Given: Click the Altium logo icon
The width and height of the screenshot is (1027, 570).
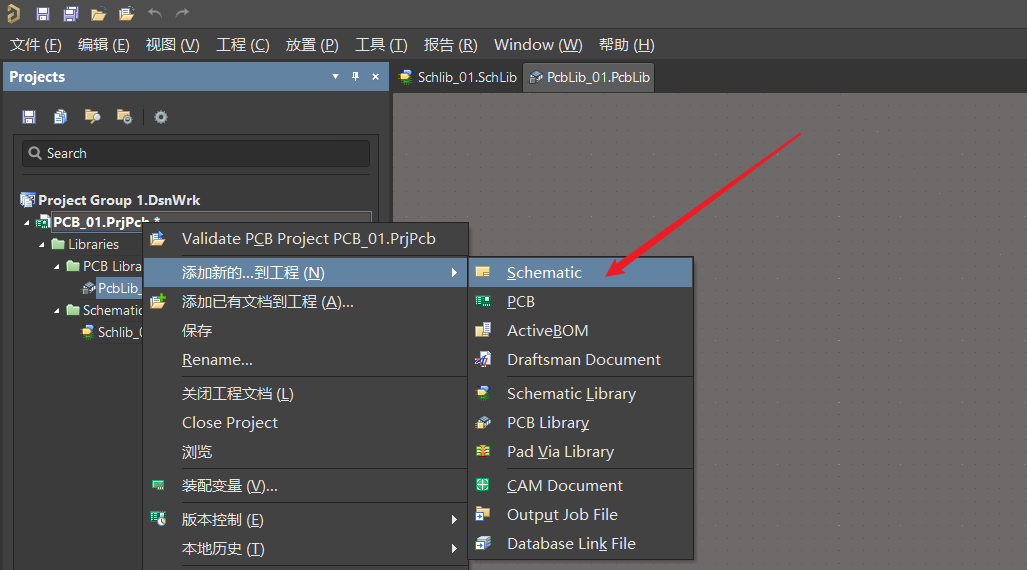Looking at the screenshot, I should pyautogui.click(x=14, y=14).
